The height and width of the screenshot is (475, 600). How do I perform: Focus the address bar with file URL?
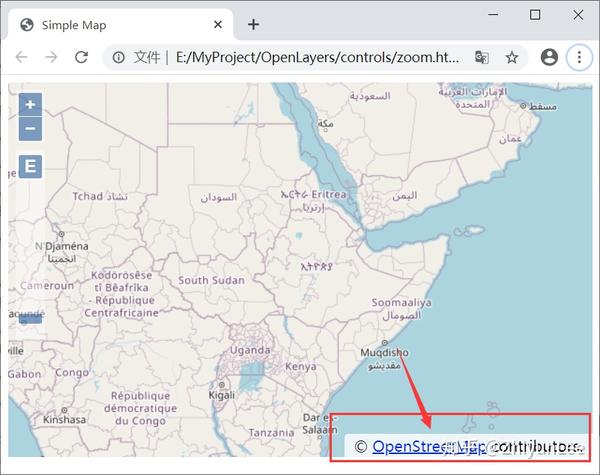click(x=318, y=57)
